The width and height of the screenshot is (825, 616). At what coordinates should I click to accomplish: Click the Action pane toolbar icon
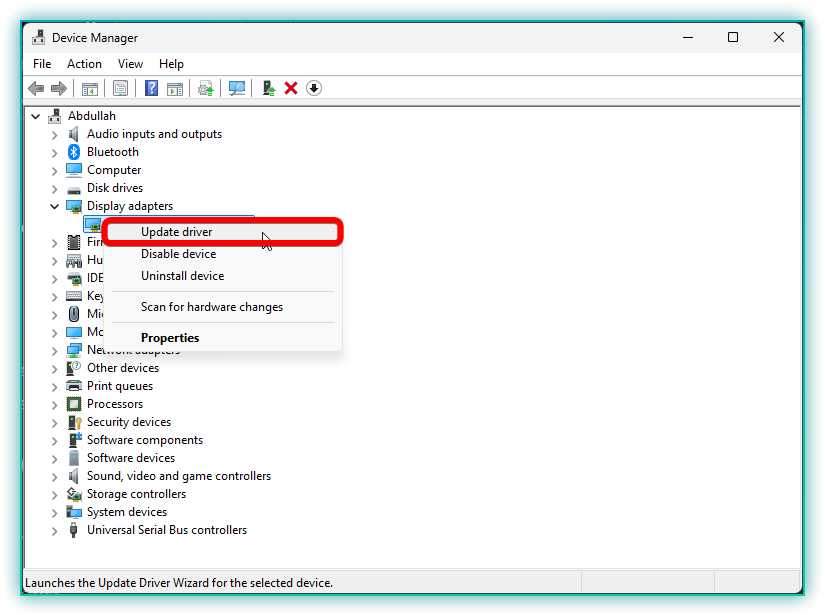click(175, 88)
